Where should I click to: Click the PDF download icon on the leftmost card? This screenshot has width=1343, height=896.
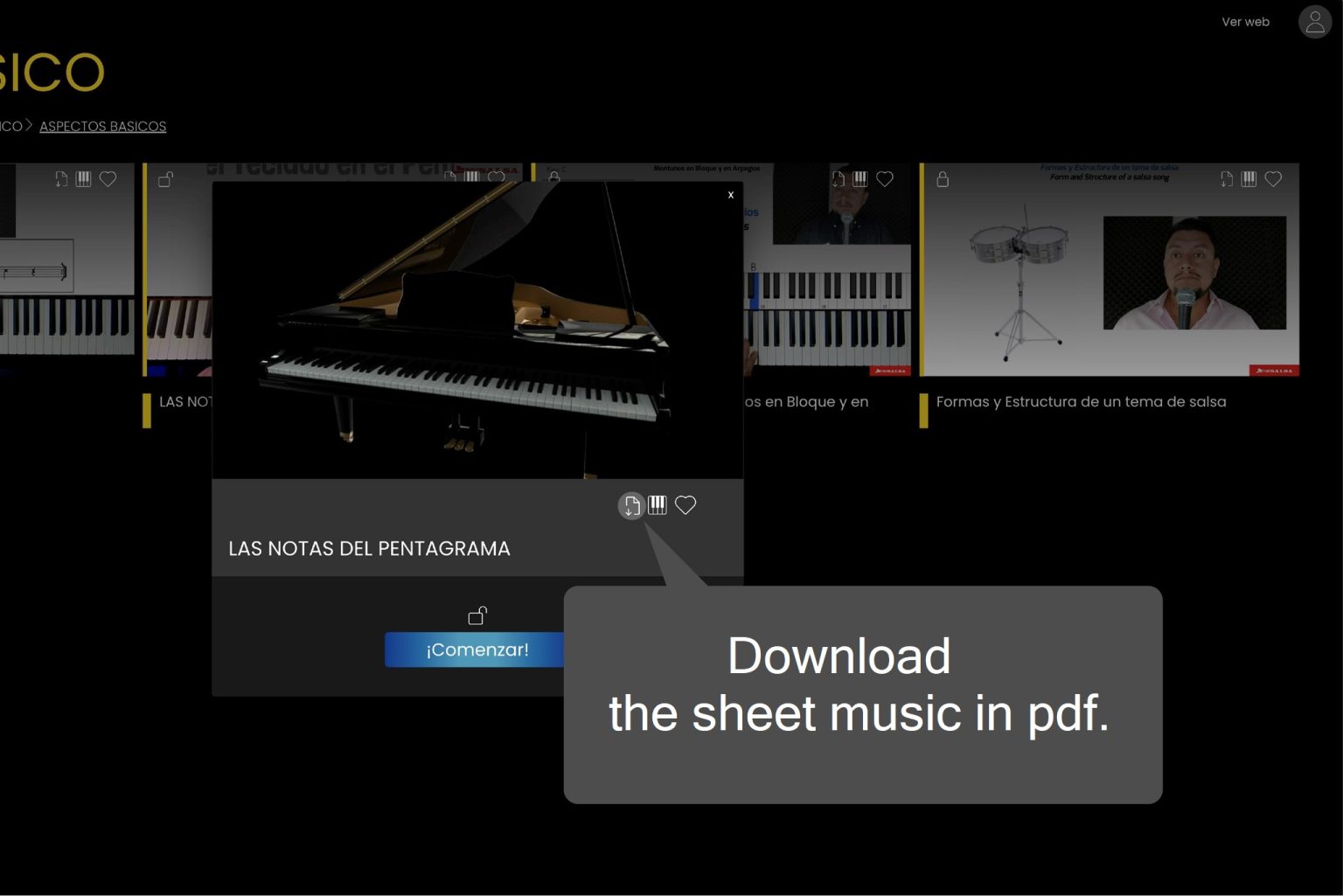click(59, 178)
